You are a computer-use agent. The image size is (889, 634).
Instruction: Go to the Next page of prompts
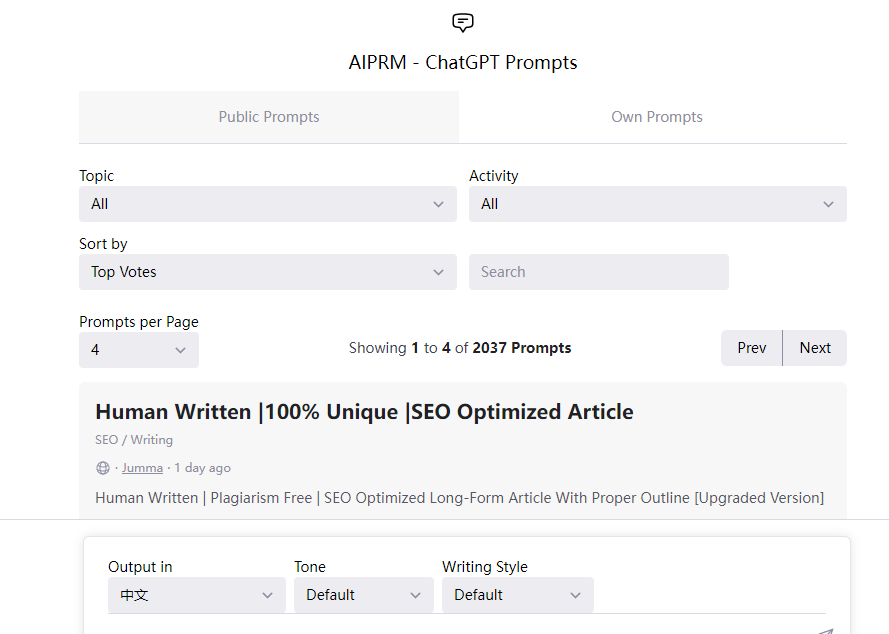815,348
